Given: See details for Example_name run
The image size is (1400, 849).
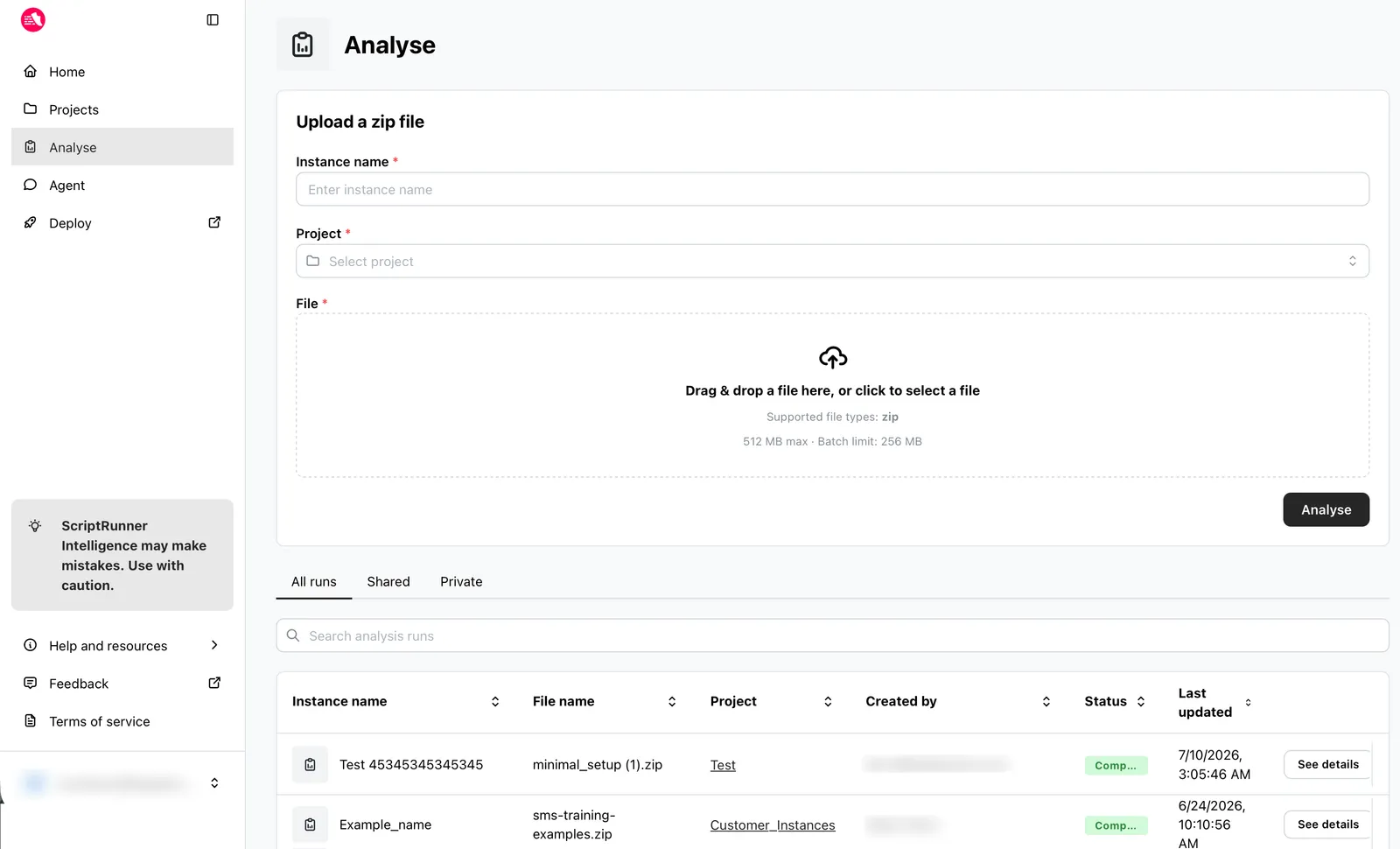Looking at the screenshot, I should pyautogui.click(x=1327, y=824).
